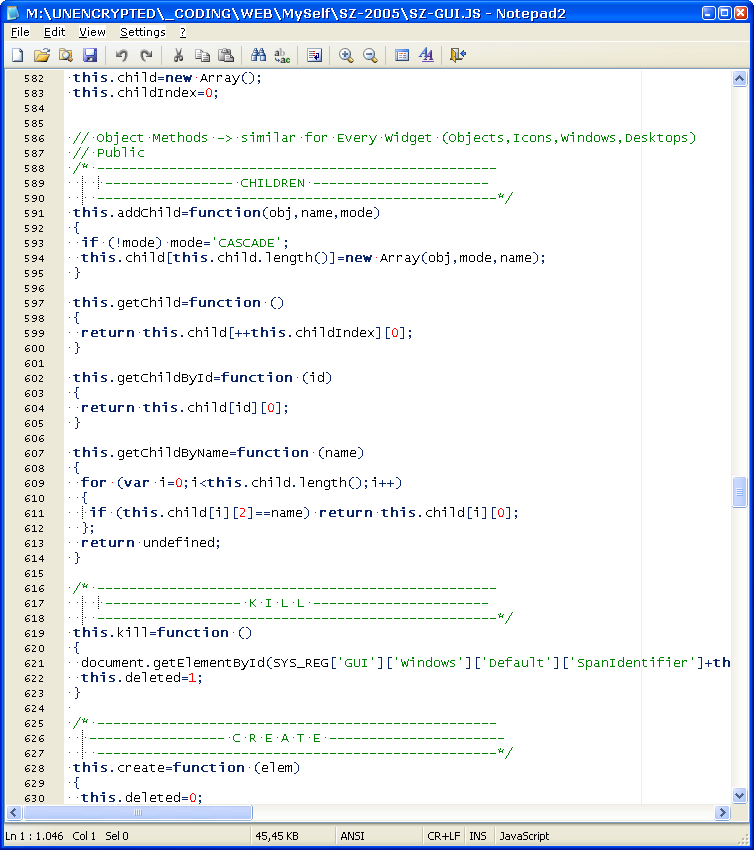The image size is (754, 850).
Task: Zoom in with magnifier plus icon
Action: pos(346,55)
